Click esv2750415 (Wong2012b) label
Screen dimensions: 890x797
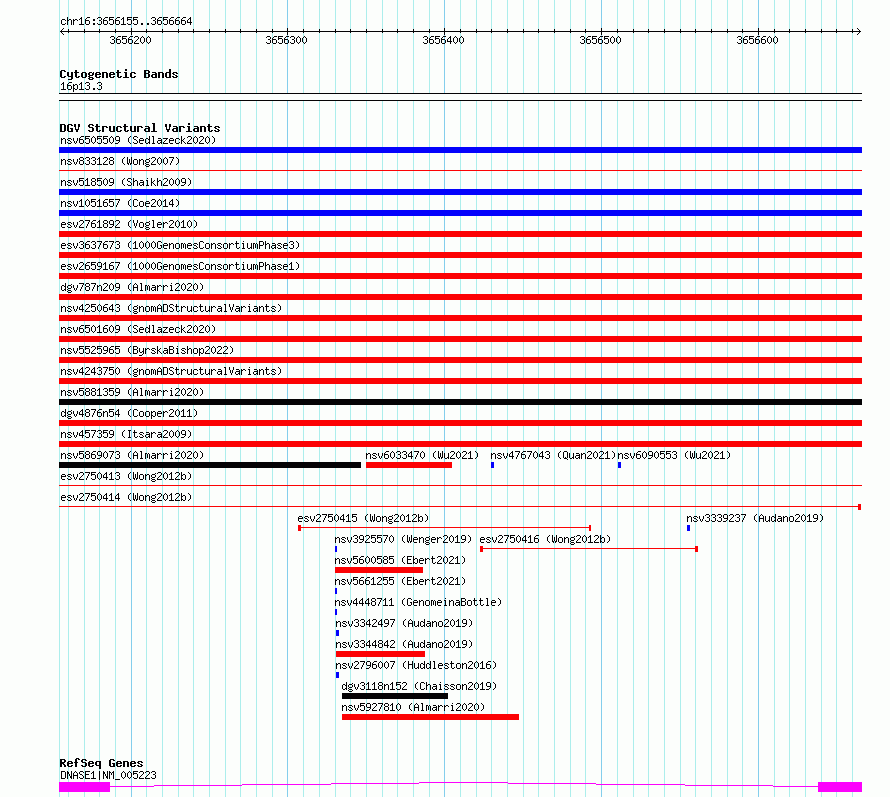point(363,518)
